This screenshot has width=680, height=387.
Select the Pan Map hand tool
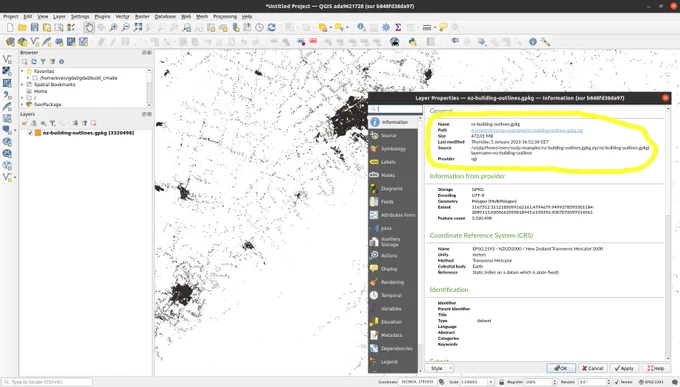[x=89, y=27]
